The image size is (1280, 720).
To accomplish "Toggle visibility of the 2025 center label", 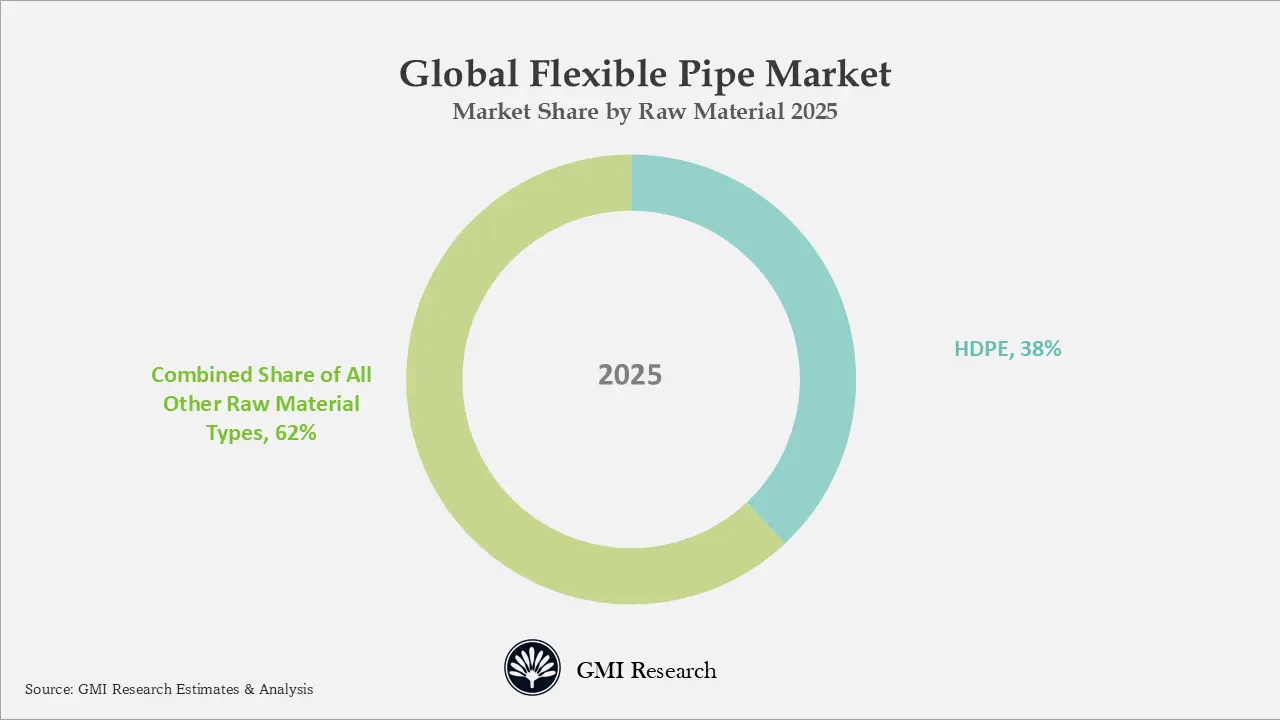I will point(631,375).
